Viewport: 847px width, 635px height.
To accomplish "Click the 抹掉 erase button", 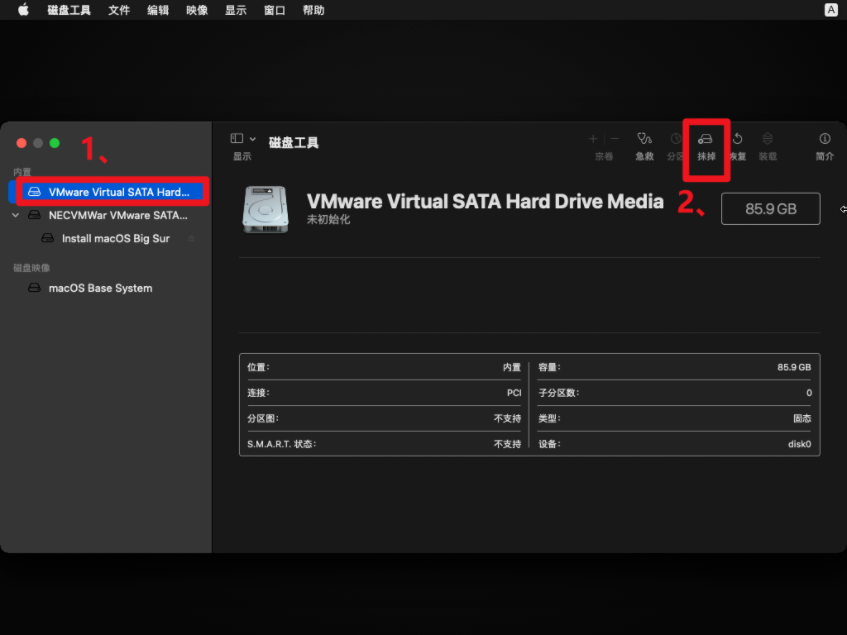I will [x=706, y=147].
